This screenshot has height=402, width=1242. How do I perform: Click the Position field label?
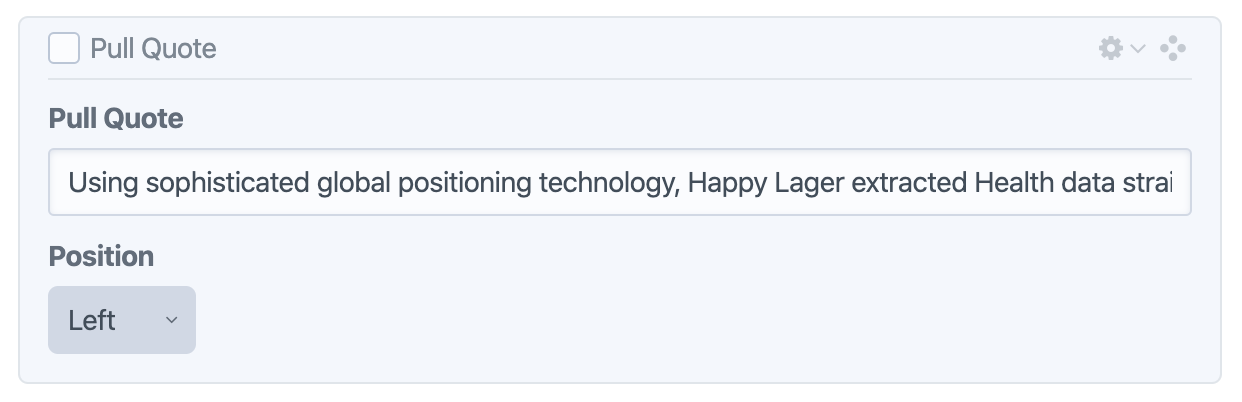[x=101, y=256]
